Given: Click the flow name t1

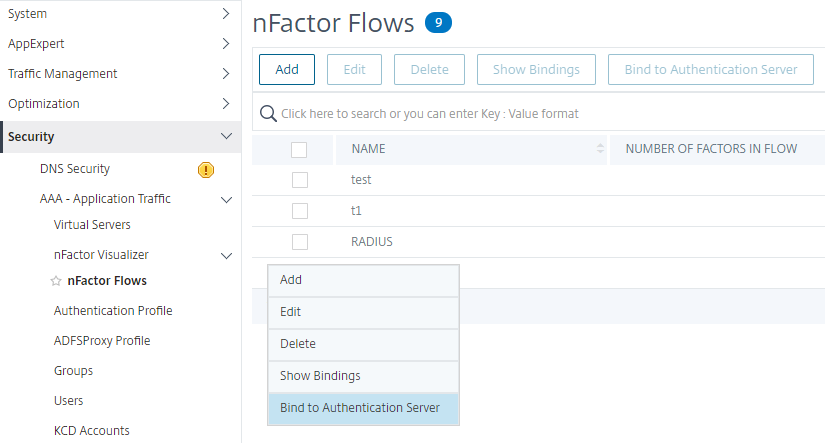Looking at the screenshot, I should (x=356, y=211).
